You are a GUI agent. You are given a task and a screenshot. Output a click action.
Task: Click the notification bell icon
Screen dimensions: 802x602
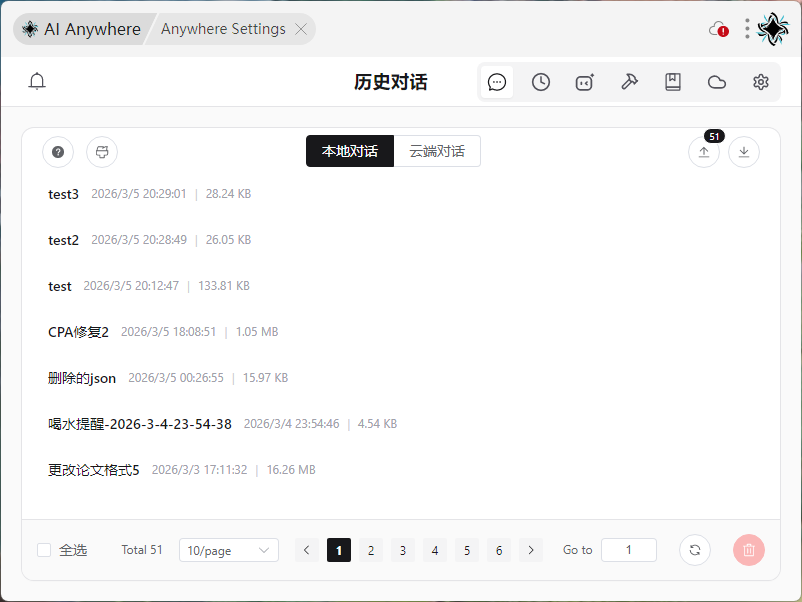pos(37,82)
